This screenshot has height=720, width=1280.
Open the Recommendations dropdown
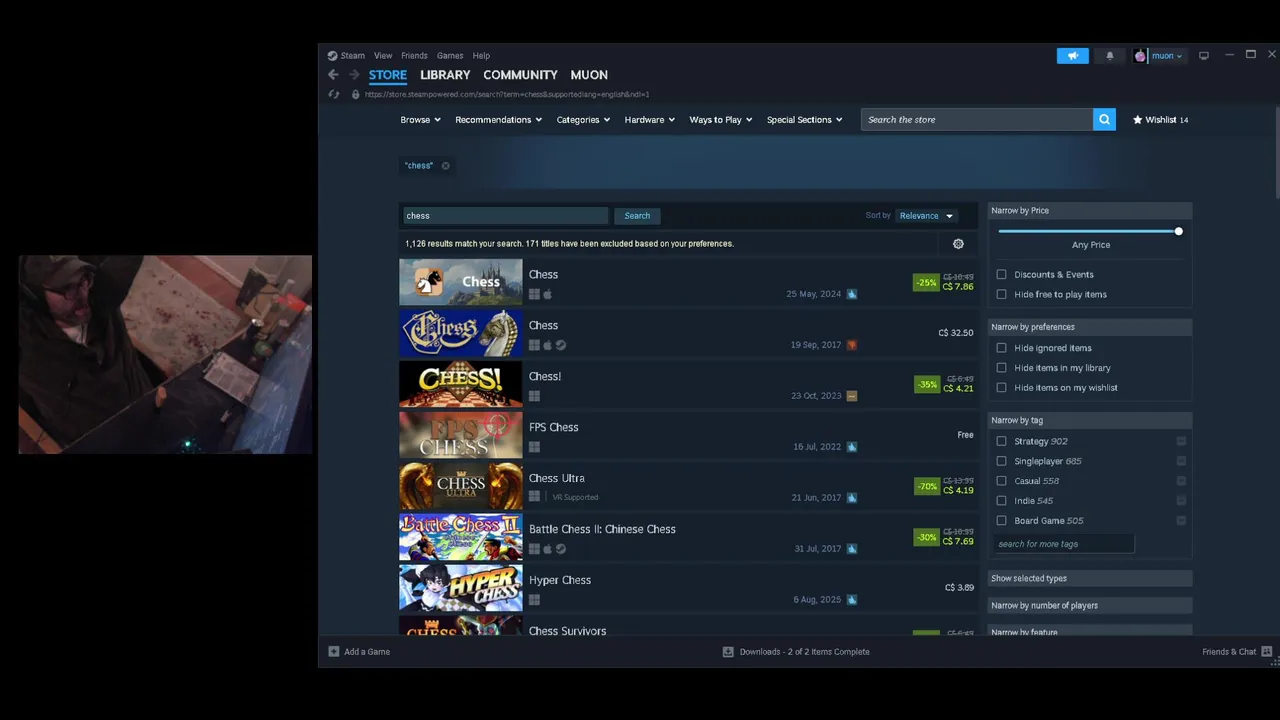[x=498, y=120]
